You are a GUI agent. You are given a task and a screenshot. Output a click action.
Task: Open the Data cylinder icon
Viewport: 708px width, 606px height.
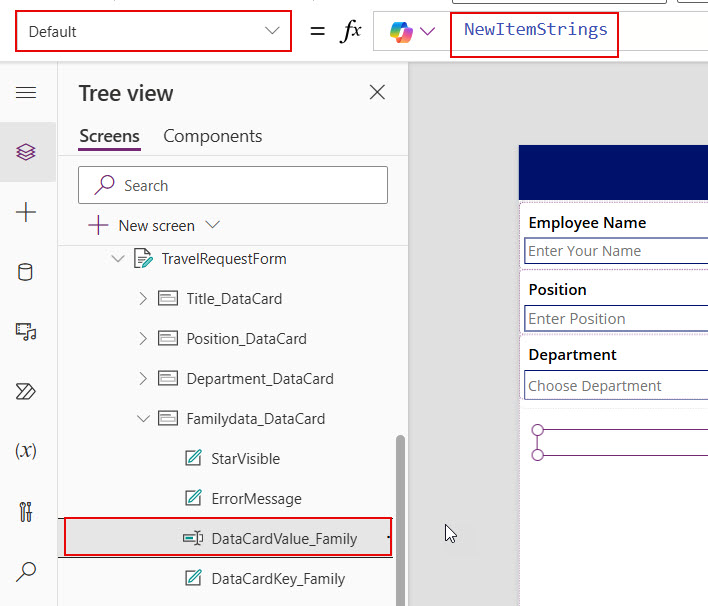click(x=25, y=272)
